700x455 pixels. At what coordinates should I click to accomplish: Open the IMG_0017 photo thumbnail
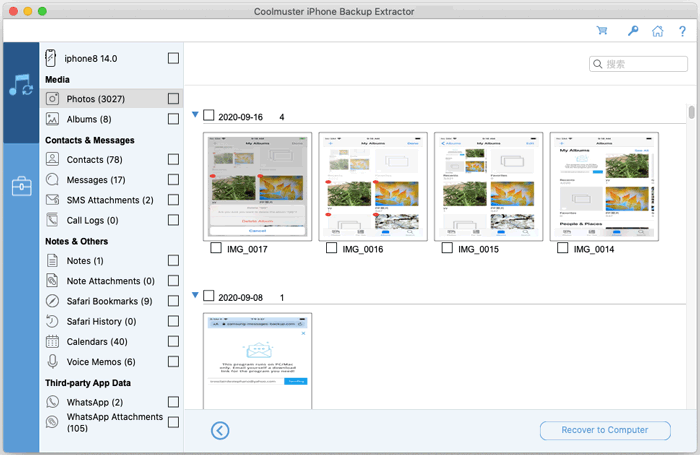pos(258,187)
